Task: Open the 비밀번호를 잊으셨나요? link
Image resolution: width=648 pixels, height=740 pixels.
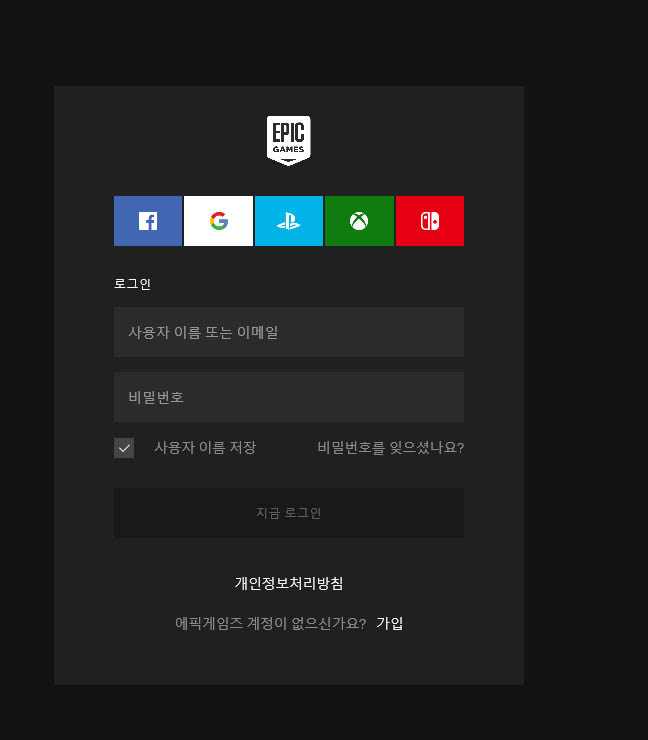Action: click(x=391, y=447)
